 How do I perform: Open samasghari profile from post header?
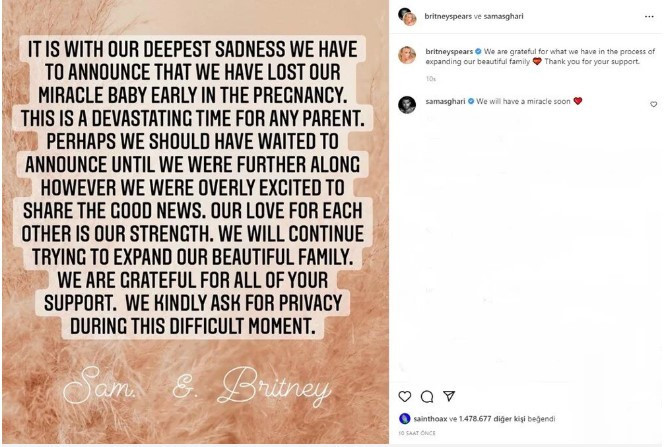(503, 16)
